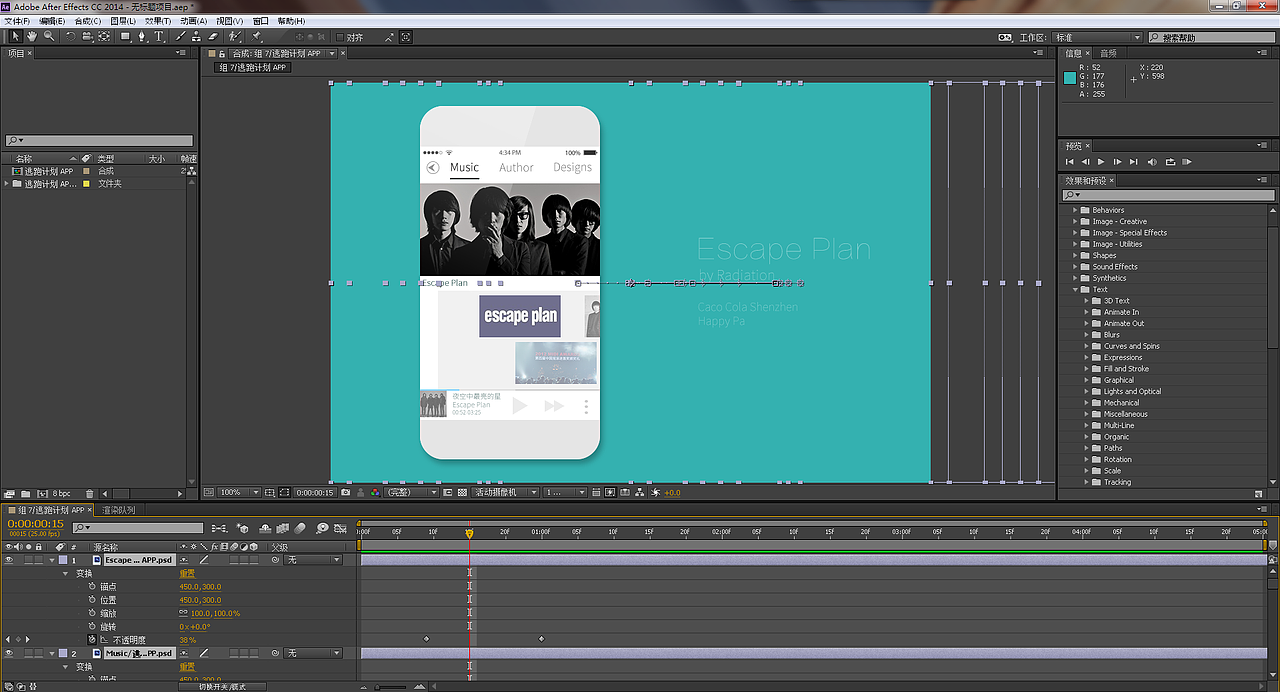Toggle the opacity 不透明度 stopwatch
1280x692 pixels.
[x=92, y=639]
